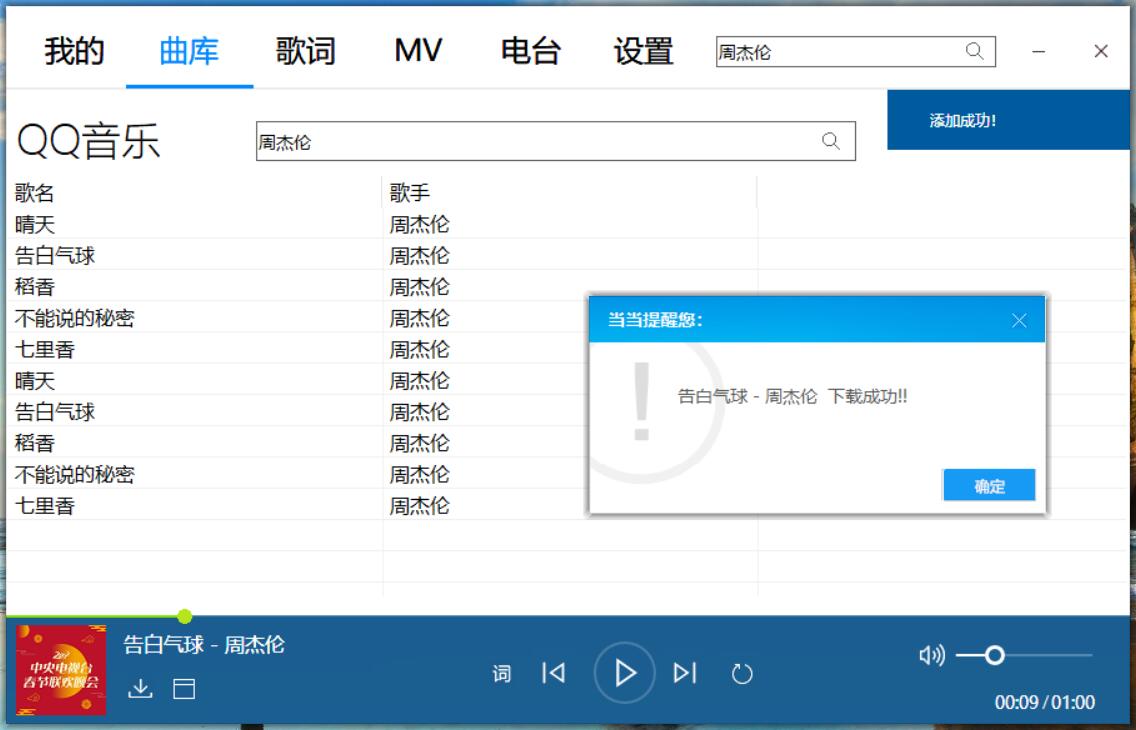Open the 设置 tab

pos(643,51)
